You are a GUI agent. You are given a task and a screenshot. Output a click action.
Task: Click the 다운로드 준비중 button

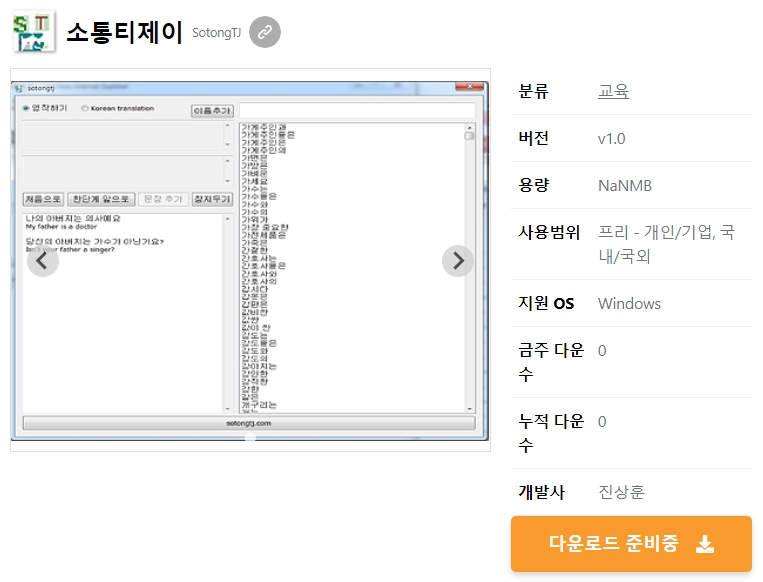tap(631, 544)
